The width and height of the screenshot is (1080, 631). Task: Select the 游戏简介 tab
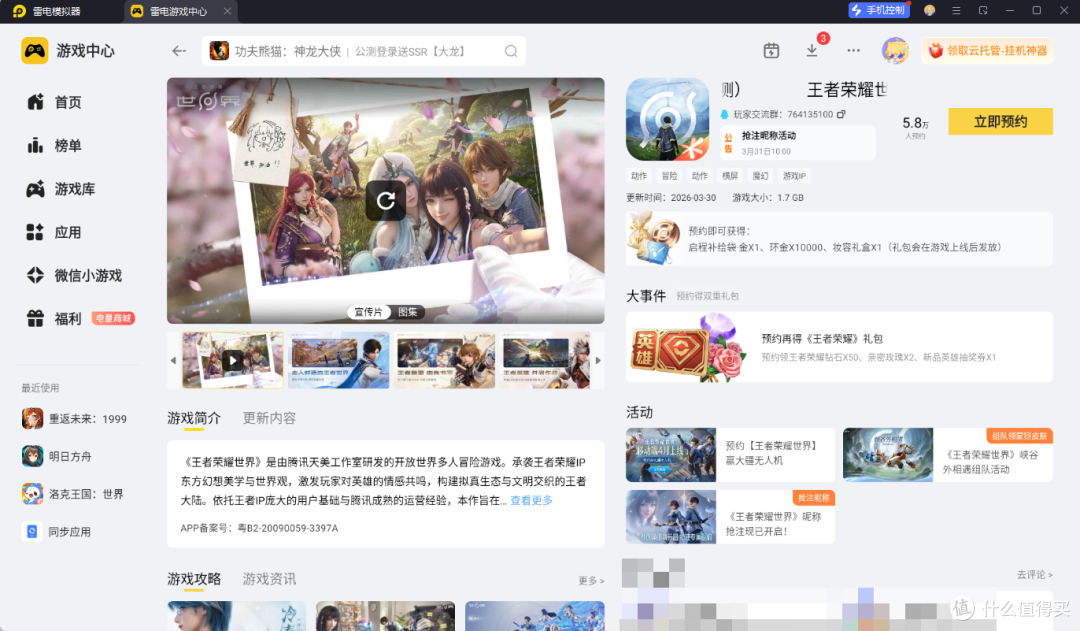point(194,418)
